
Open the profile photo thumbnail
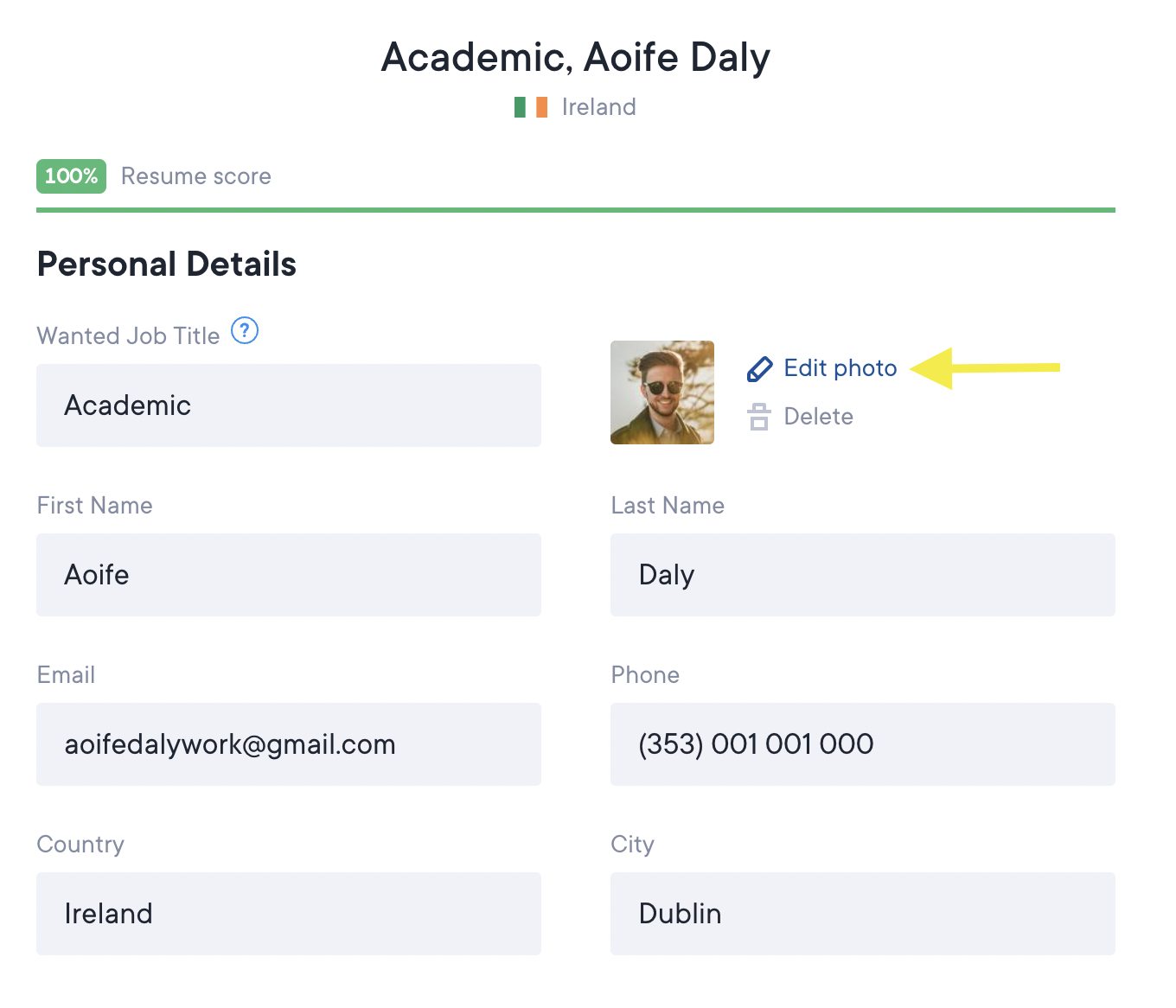(x=662, y=392)
